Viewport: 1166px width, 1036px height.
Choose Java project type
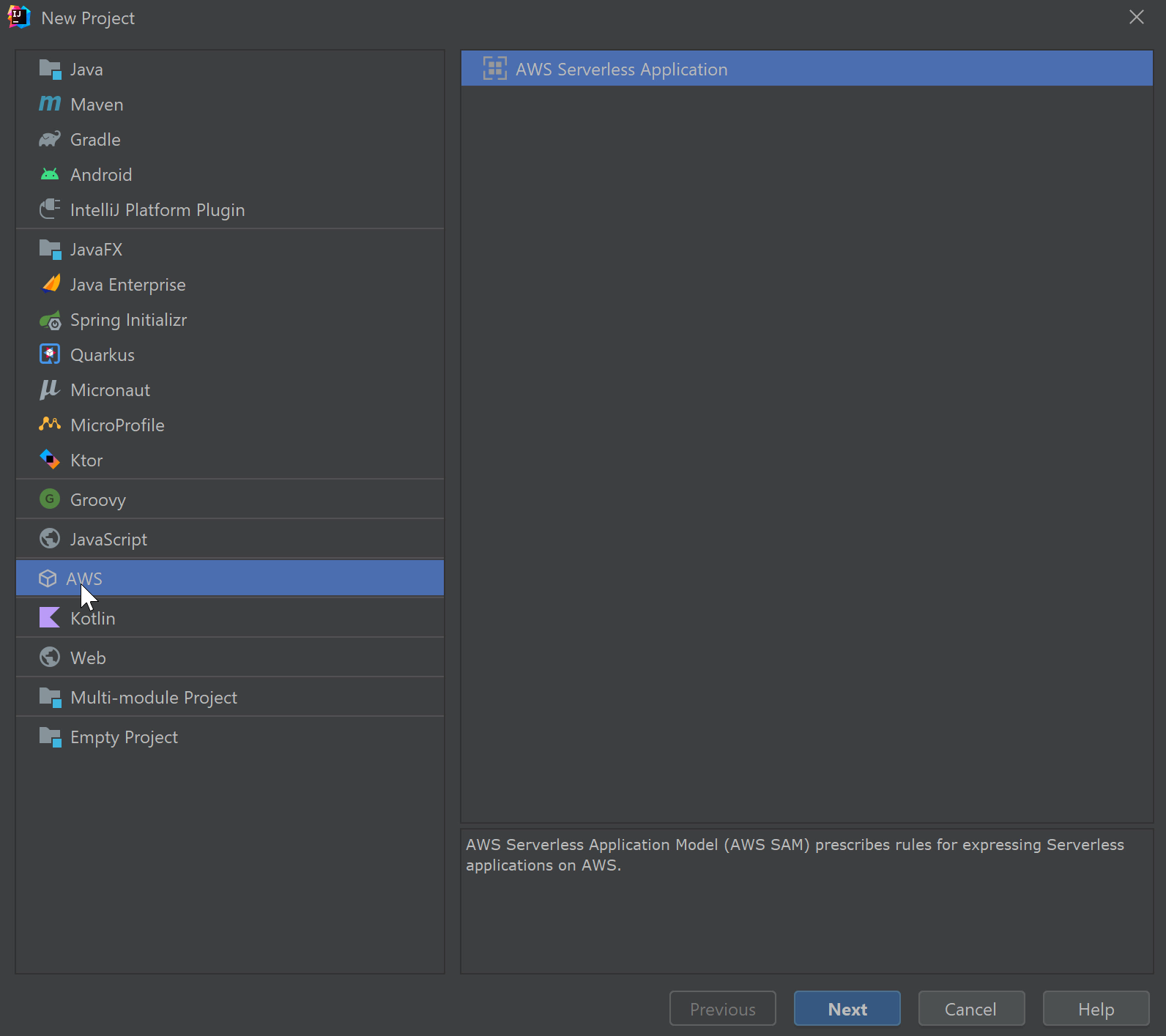[x=86, y=70]
